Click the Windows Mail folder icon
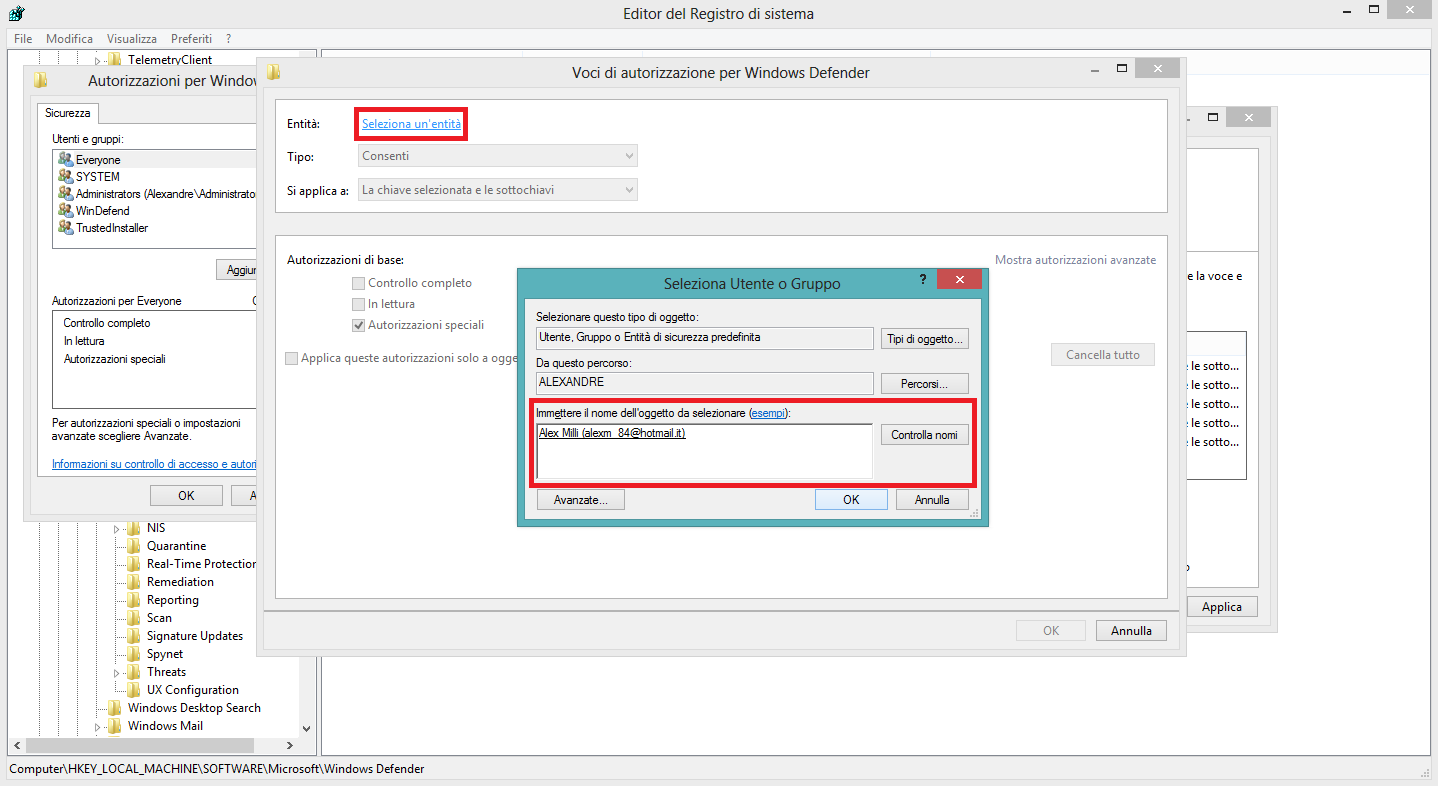 (x=115, y=726)
